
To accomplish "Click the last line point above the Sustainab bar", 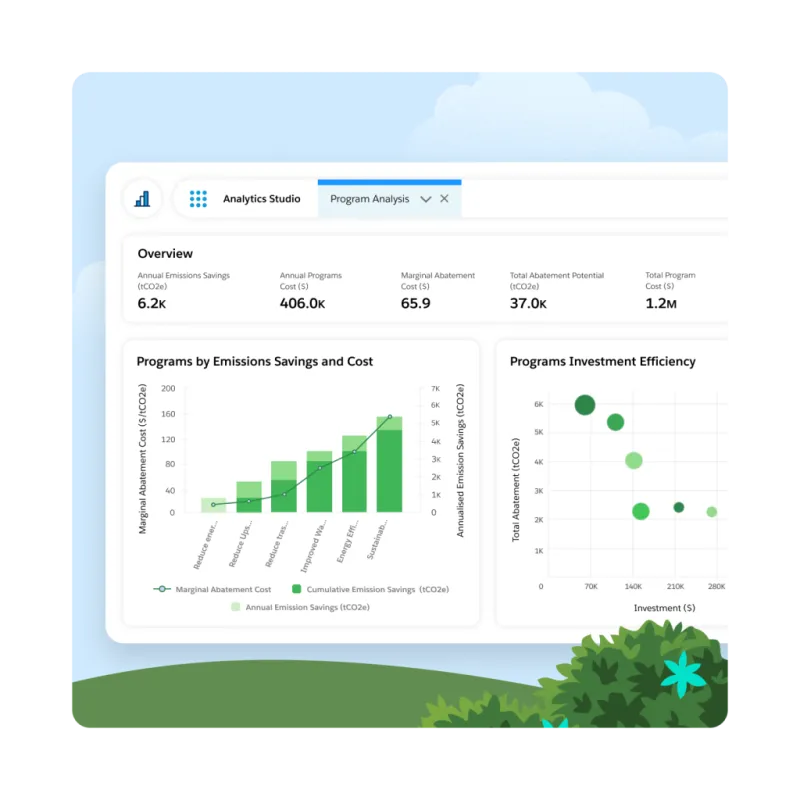I will [390, 417].
